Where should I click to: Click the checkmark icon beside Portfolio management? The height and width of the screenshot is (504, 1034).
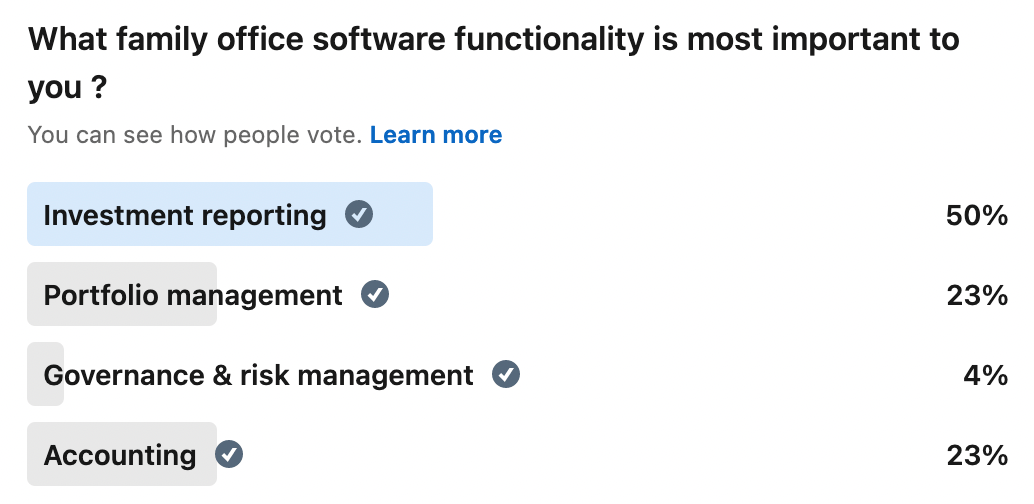point(375,294)
